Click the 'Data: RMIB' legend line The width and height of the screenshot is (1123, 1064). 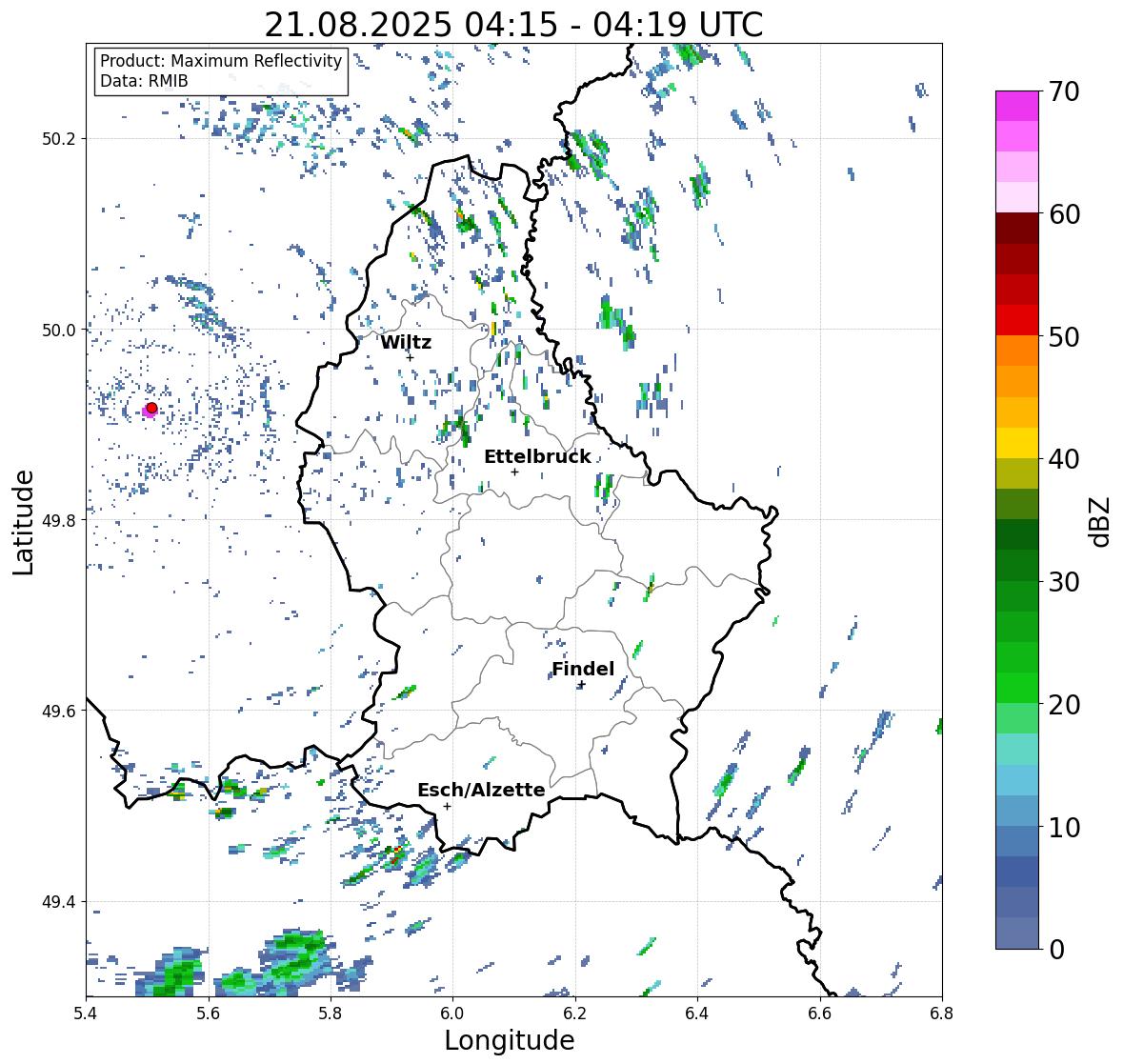coord(144,81)
